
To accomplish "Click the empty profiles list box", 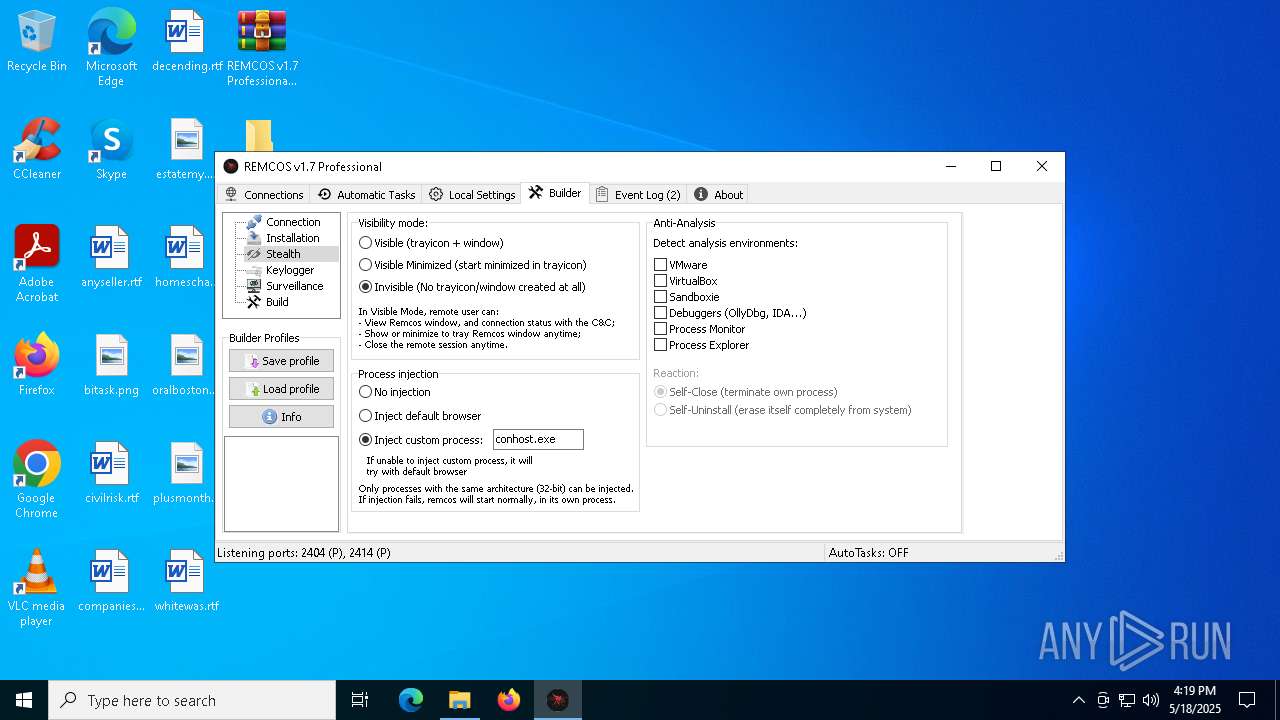I will click(281, 484).
